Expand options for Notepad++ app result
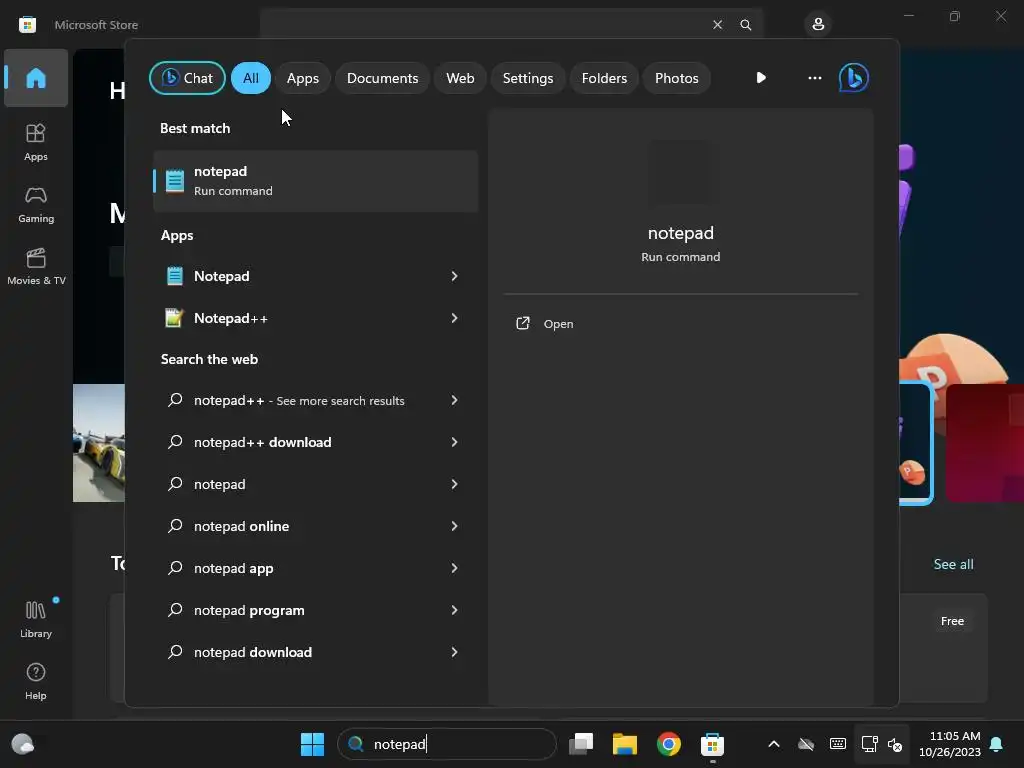1024x768 pixels. click(x=455, y=318)
